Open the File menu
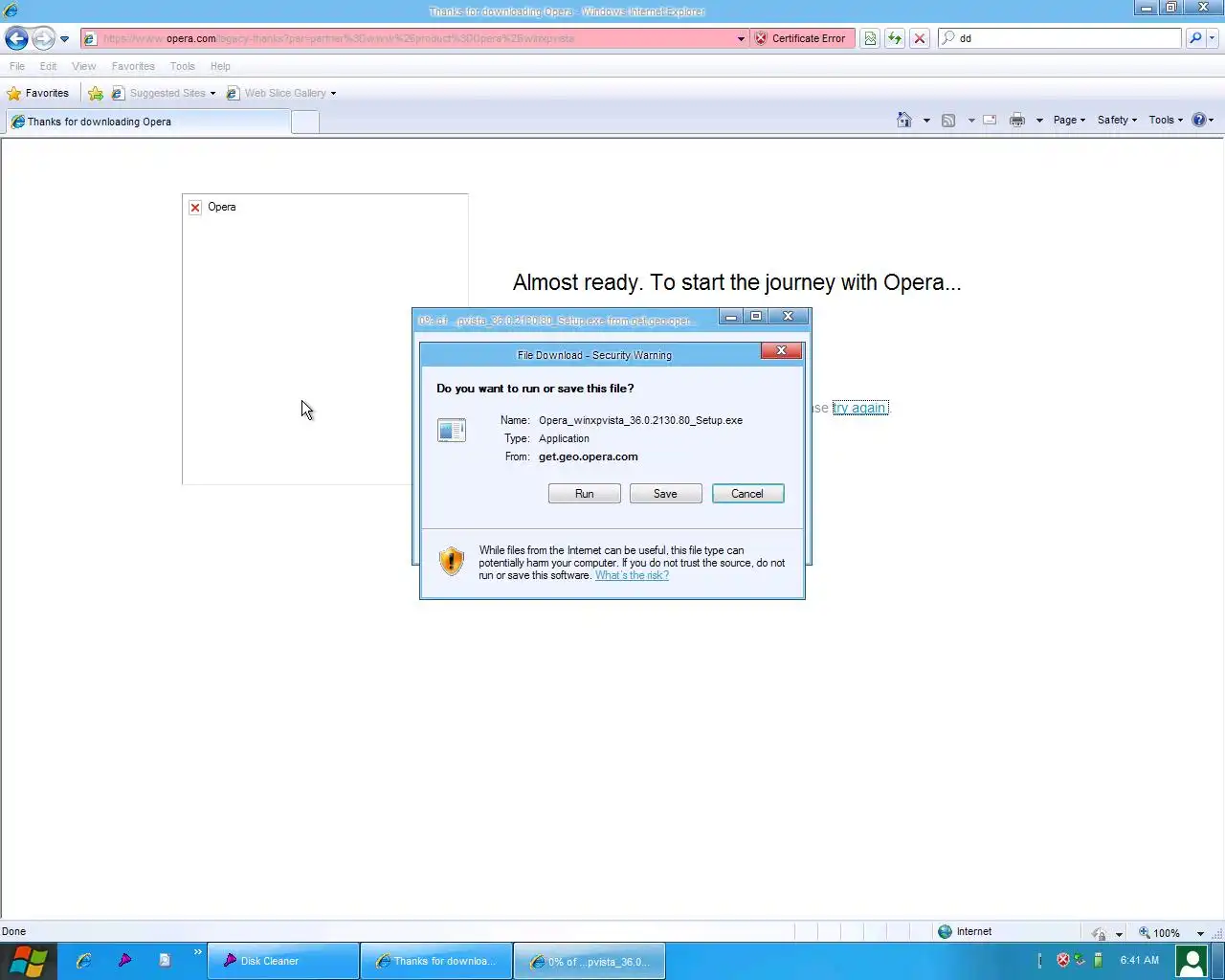The width and height of the screenshot is (1225, 980). [x=17, y=66]
